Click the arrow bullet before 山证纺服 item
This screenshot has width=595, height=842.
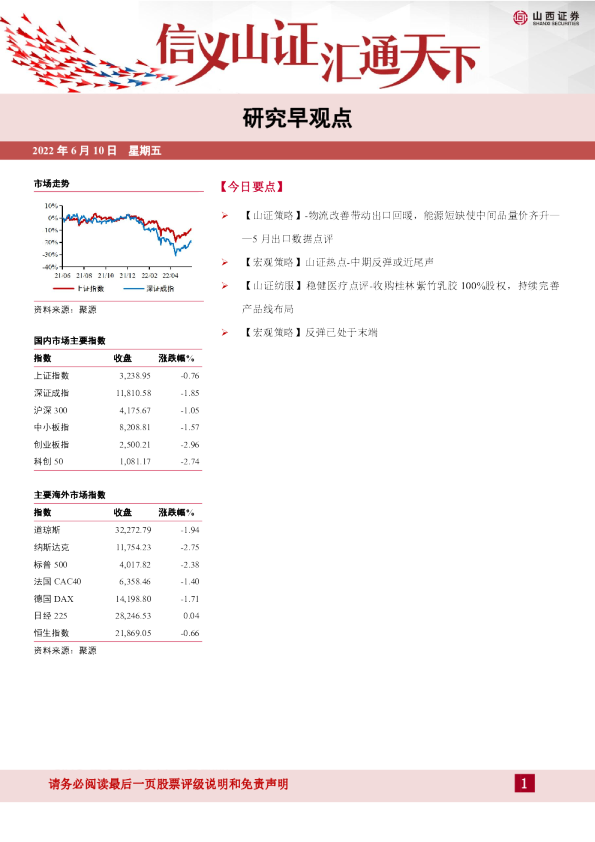(224, 286)
